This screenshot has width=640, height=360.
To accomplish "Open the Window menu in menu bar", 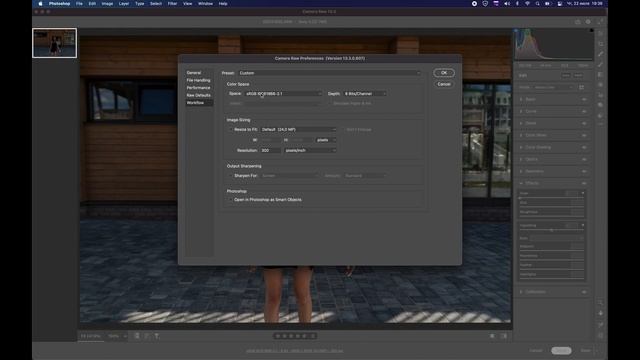I will click(x=205, y=4).
